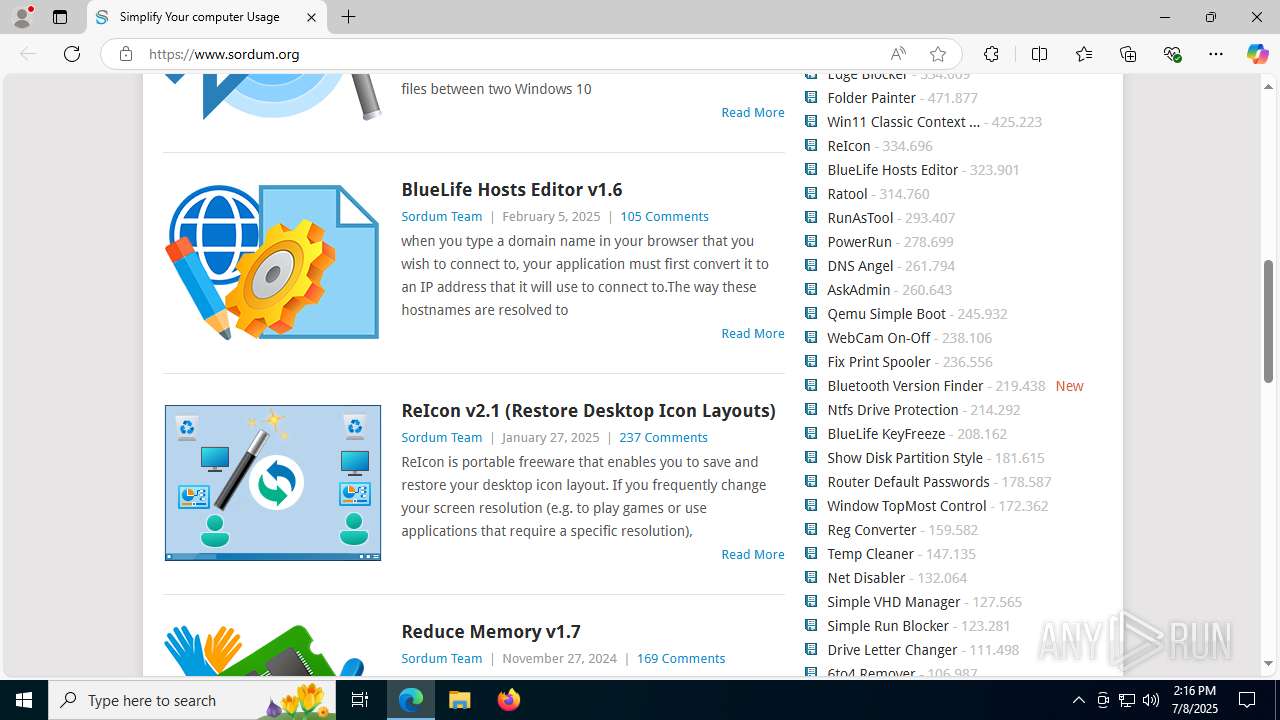Image resolution: width=1280 pixels, height=720 pixels.
Task: Open the browser profile icon
Action: point(22,17)
